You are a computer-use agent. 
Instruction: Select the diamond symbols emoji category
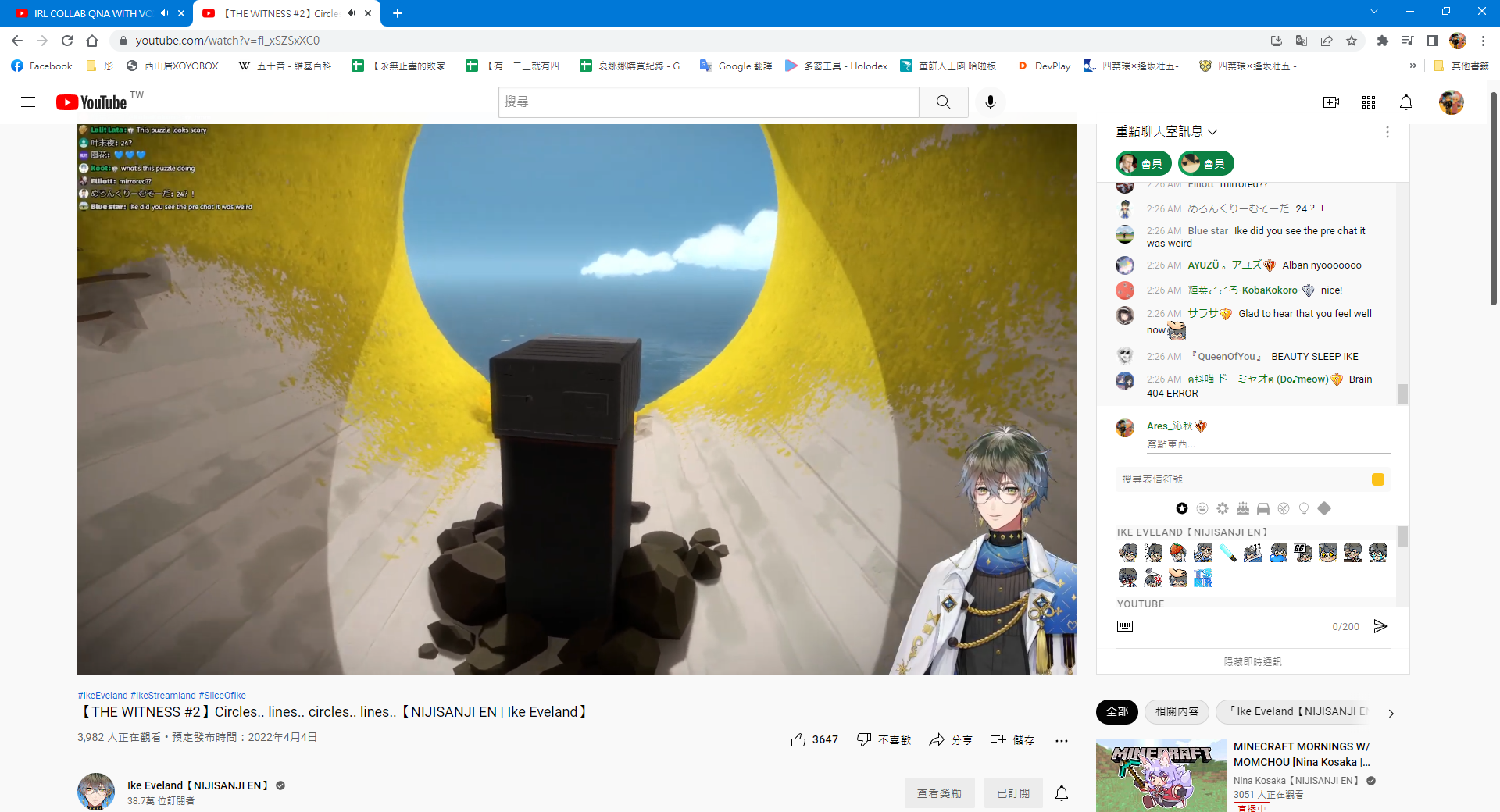1324,508
